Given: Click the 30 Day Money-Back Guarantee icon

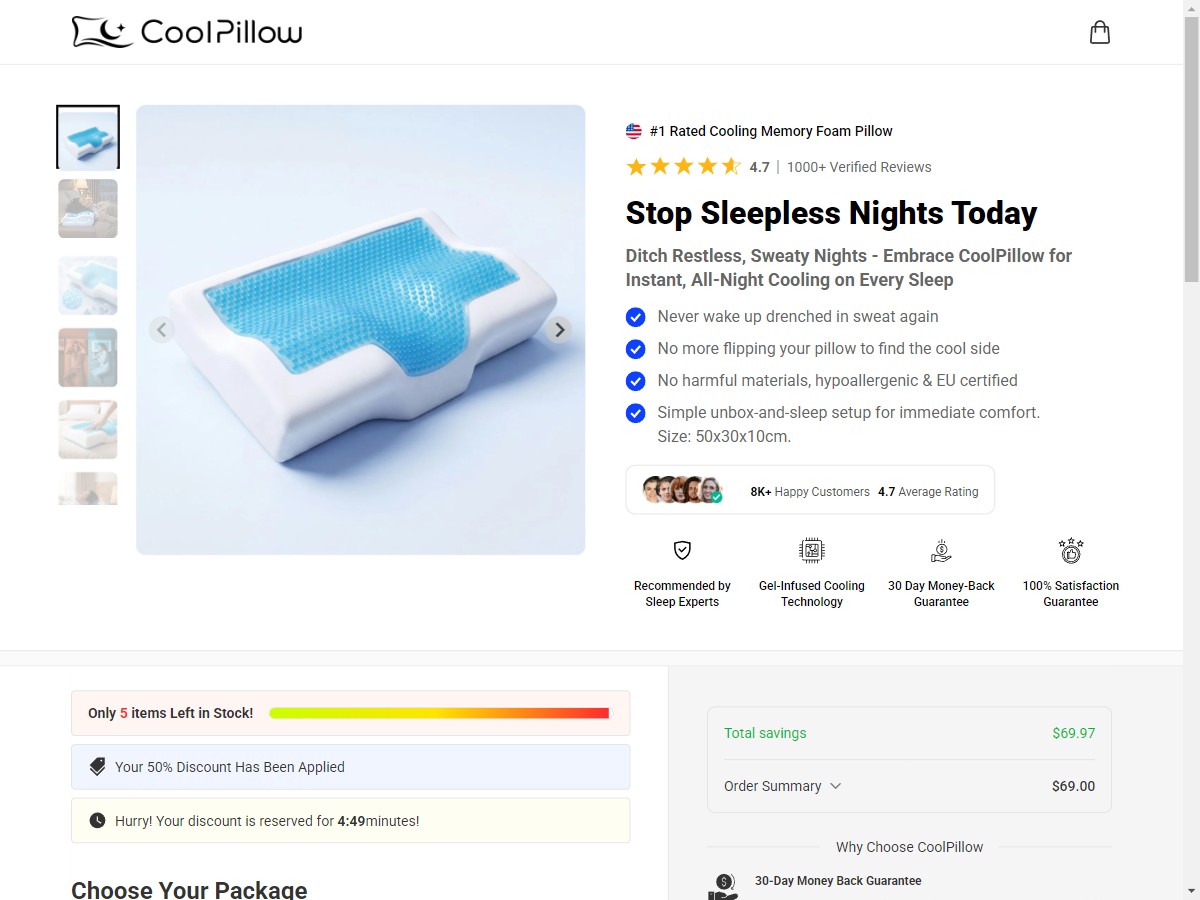Looking at the screenshot, I should click(x=941, y=550).
